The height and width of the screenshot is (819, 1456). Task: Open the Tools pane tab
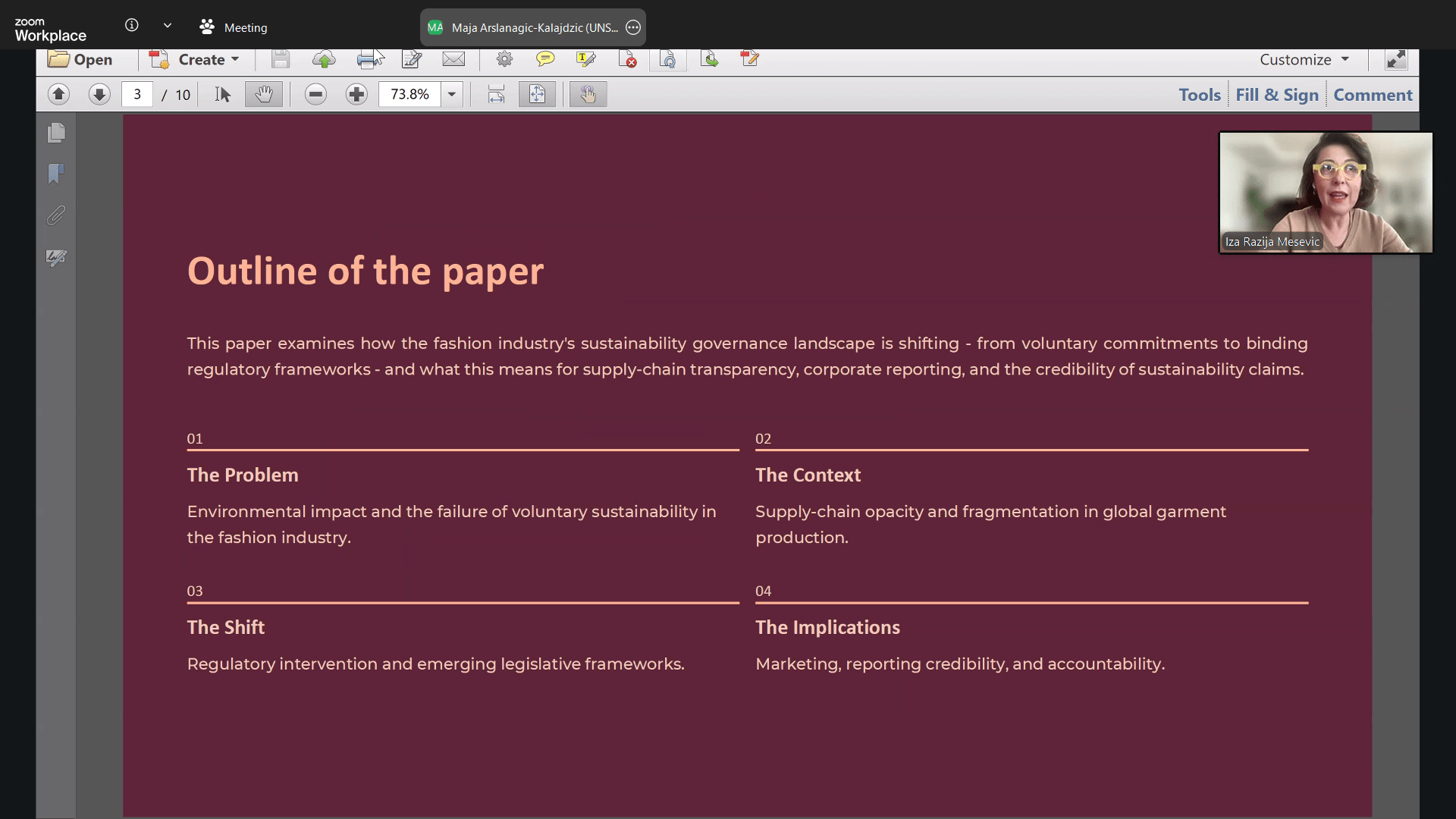click(x=1199, y=95)
